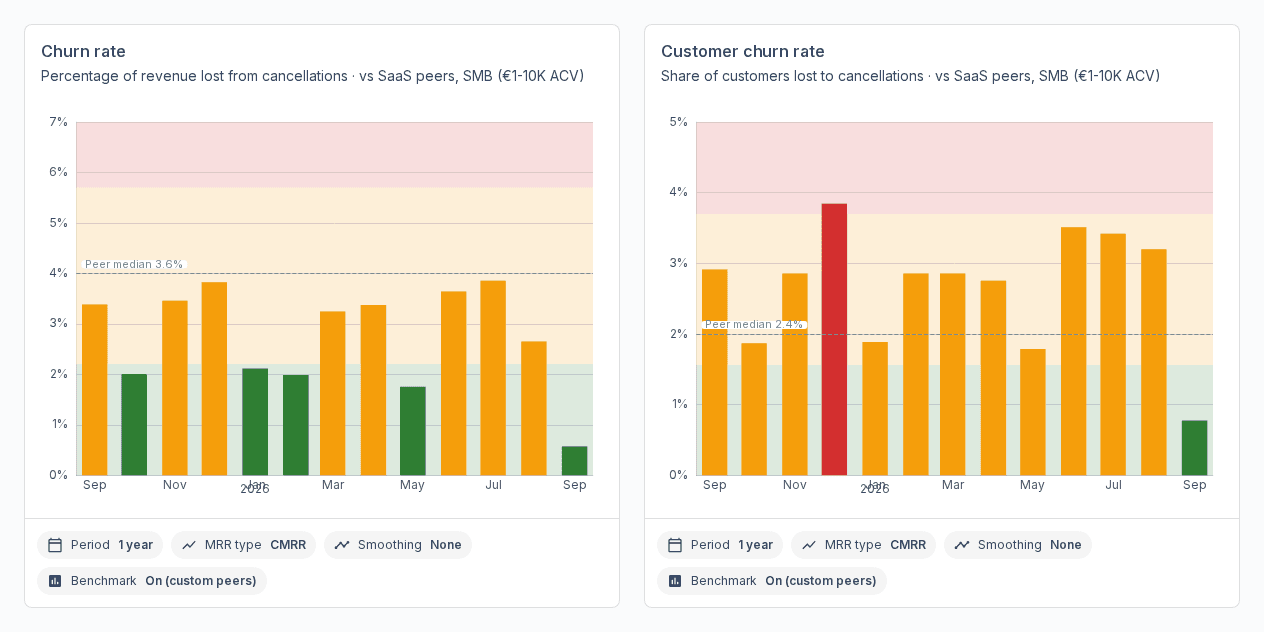Open Smoothing None in Customer churn rate card

pos(1018,545)
